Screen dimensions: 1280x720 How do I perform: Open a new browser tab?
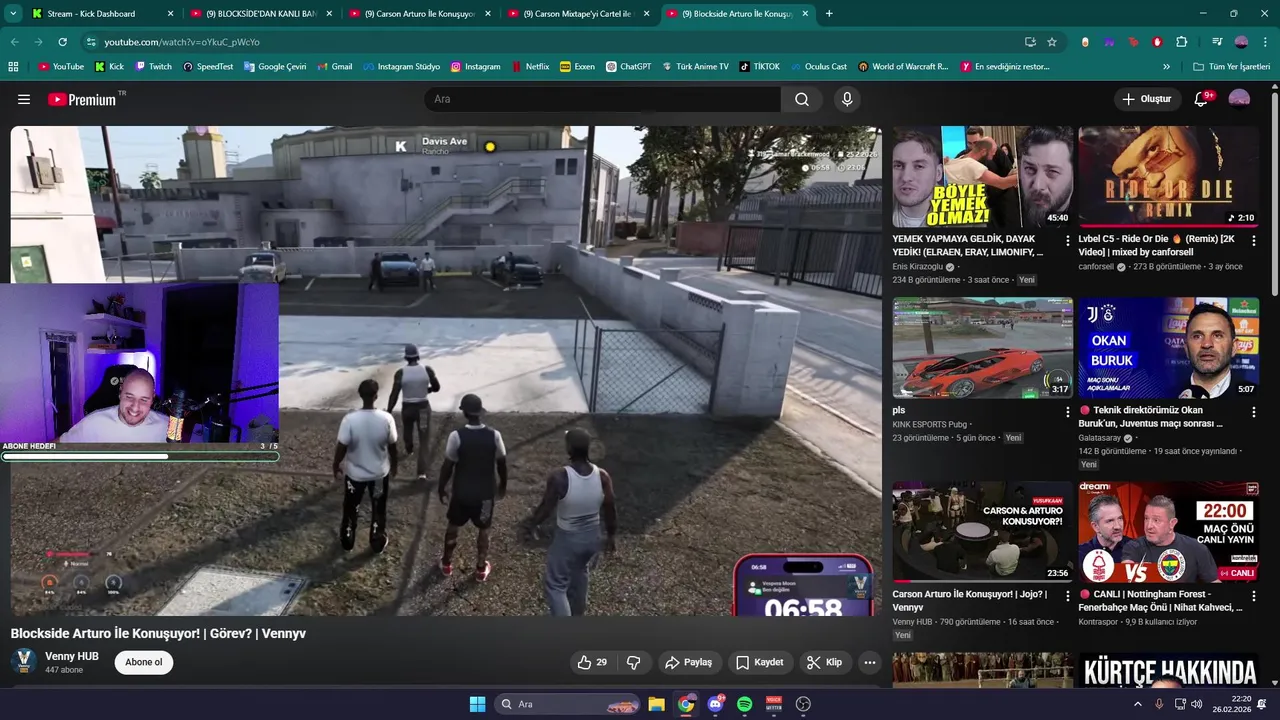[829, 14]
